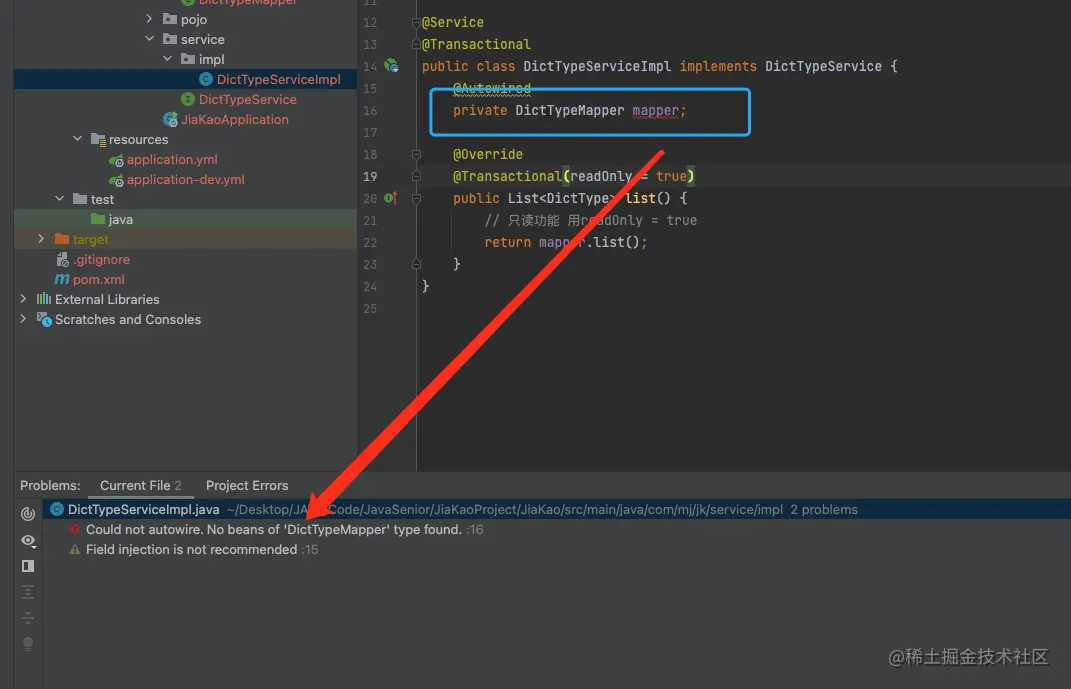Click the pojo folder icon
The height and width of the screenshot is (689, 1071).
170,19
